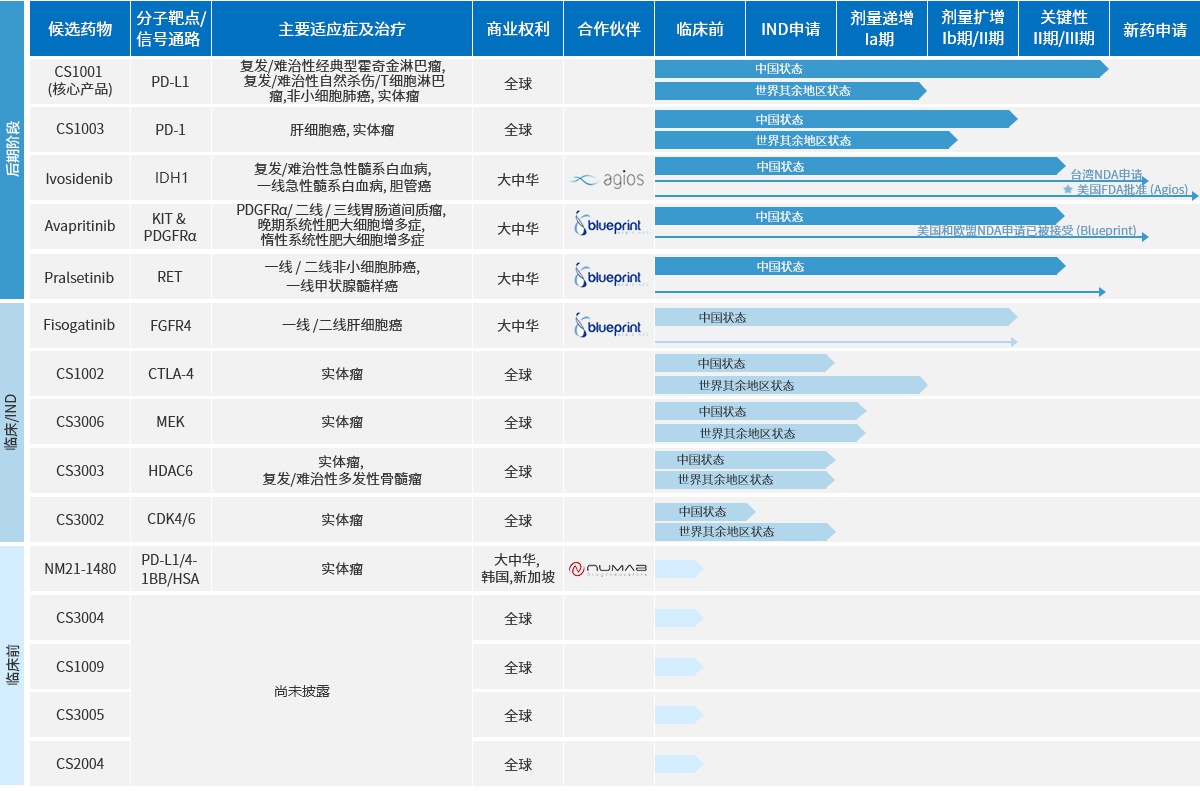Click the 尚未披露 merged cell
This screenshot has height=791, width=1200.
tap(301, 691)
